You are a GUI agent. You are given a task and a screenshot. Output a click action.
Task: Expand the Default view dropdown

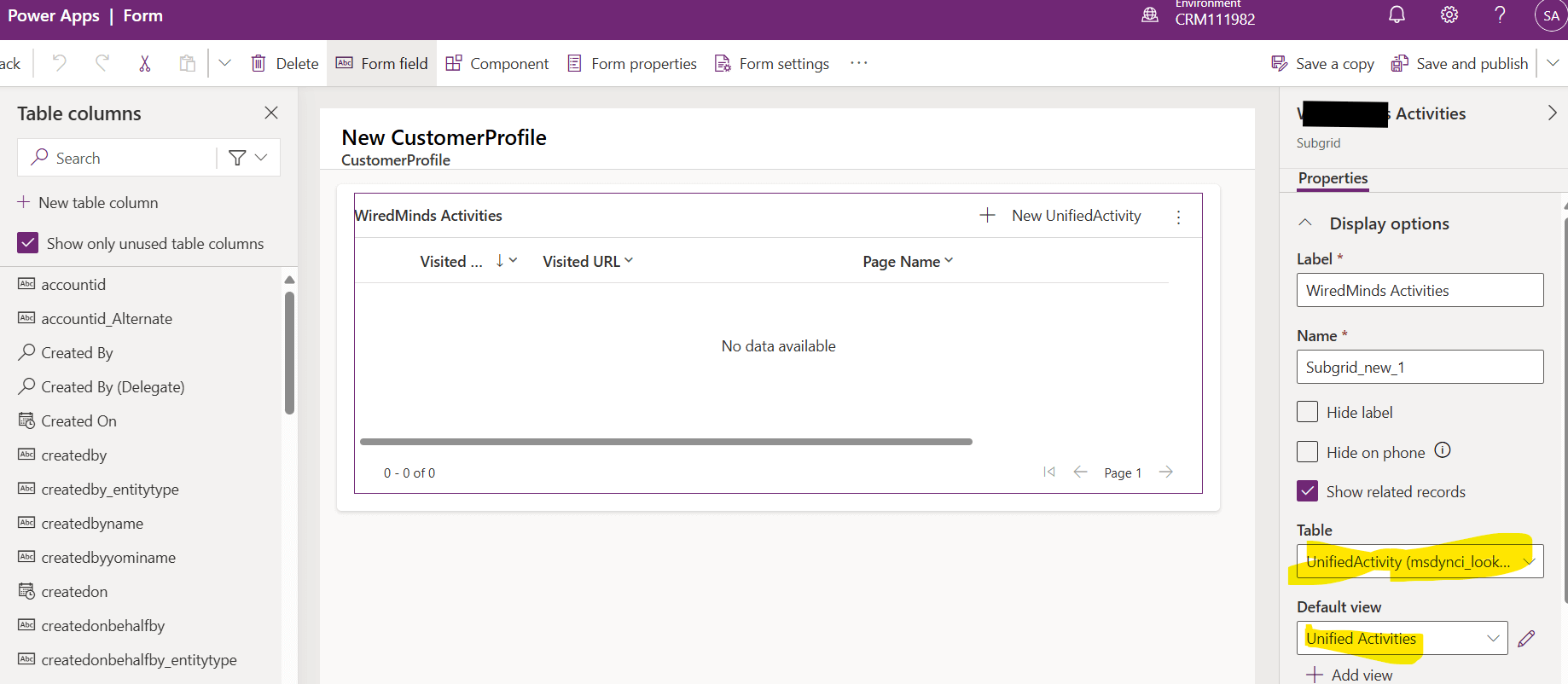point(1402,638)
